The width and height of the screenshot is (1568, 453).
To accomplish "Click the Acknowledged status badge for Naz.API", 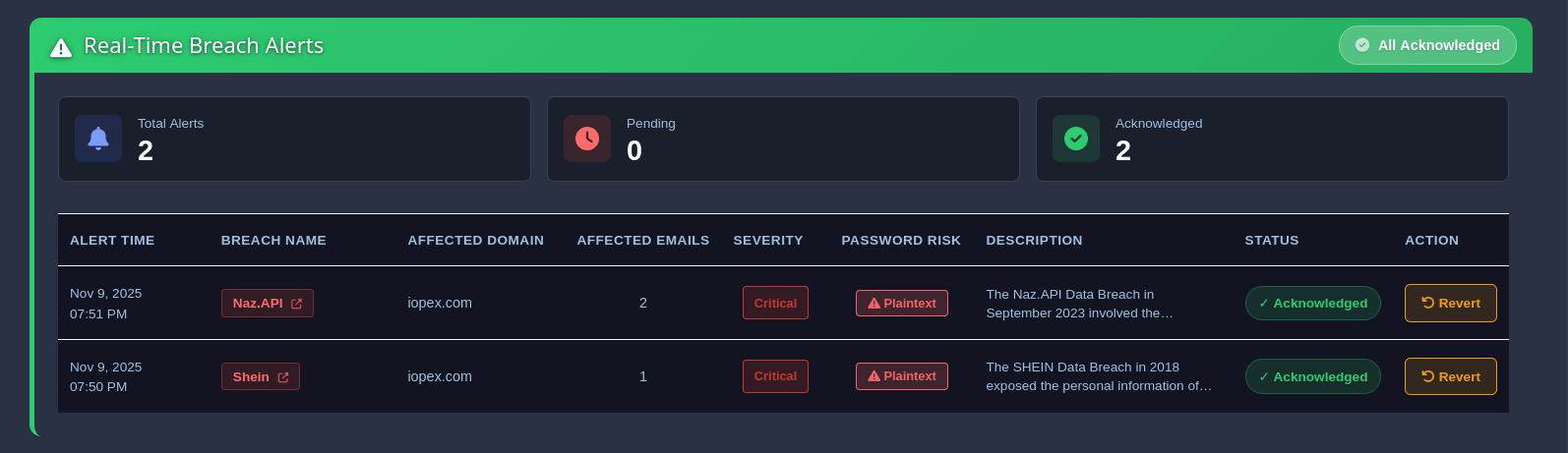I will pyautogui.click(x=1312, y=303).
